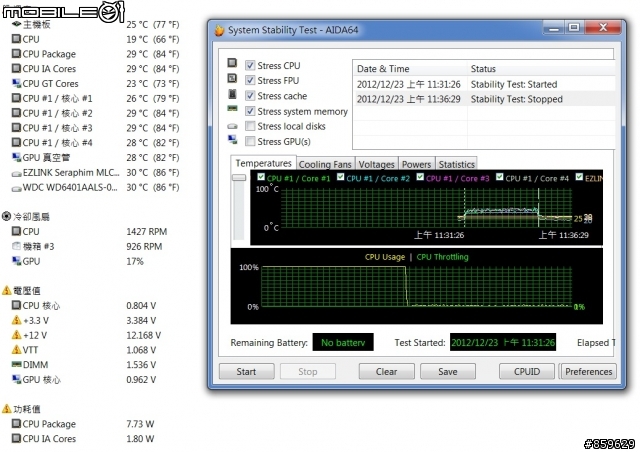Switch to the Statistics tab

(456, 164)
